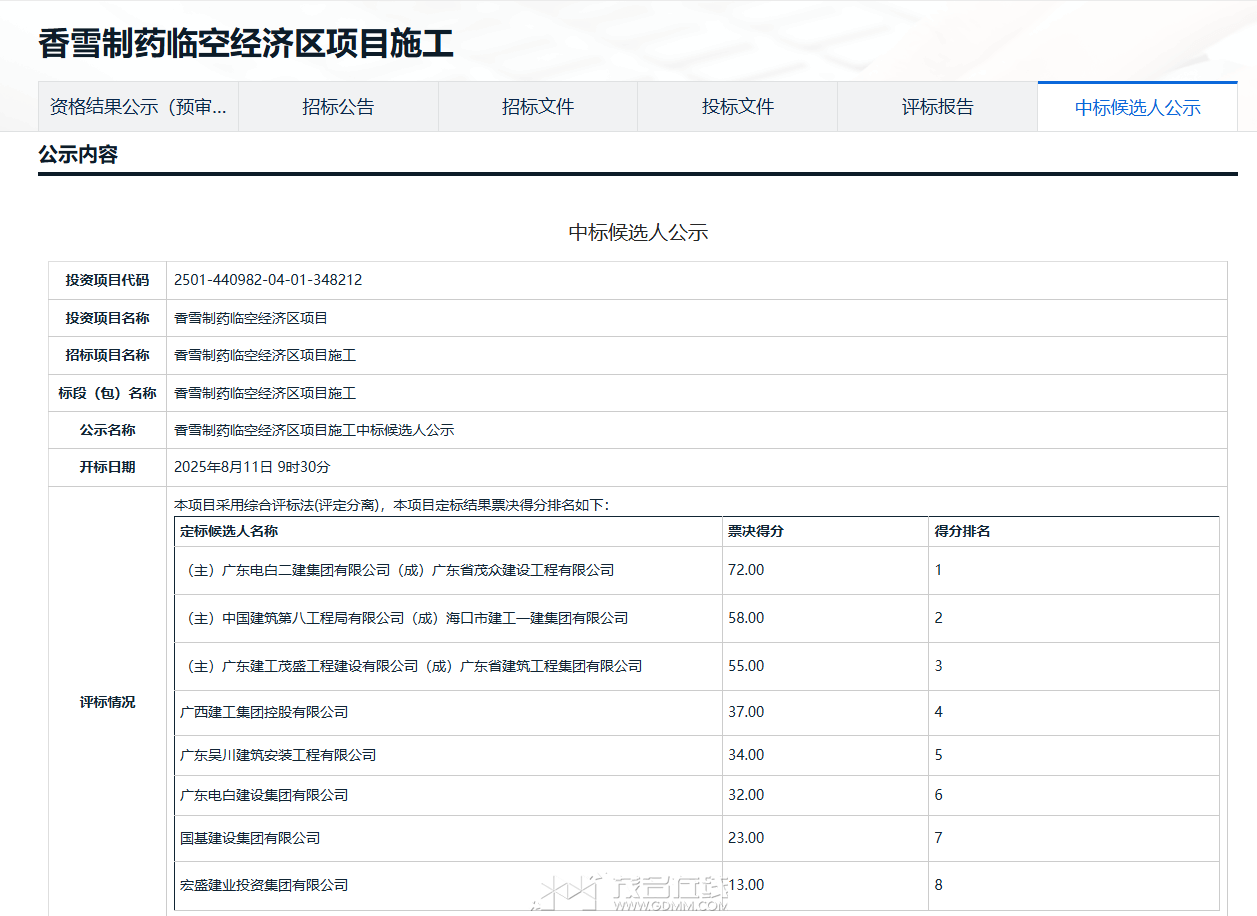Click the 广东吴川建筑安装工程有限公司 candidate name
Screen dimensions: 1257x916
point(278,755)
